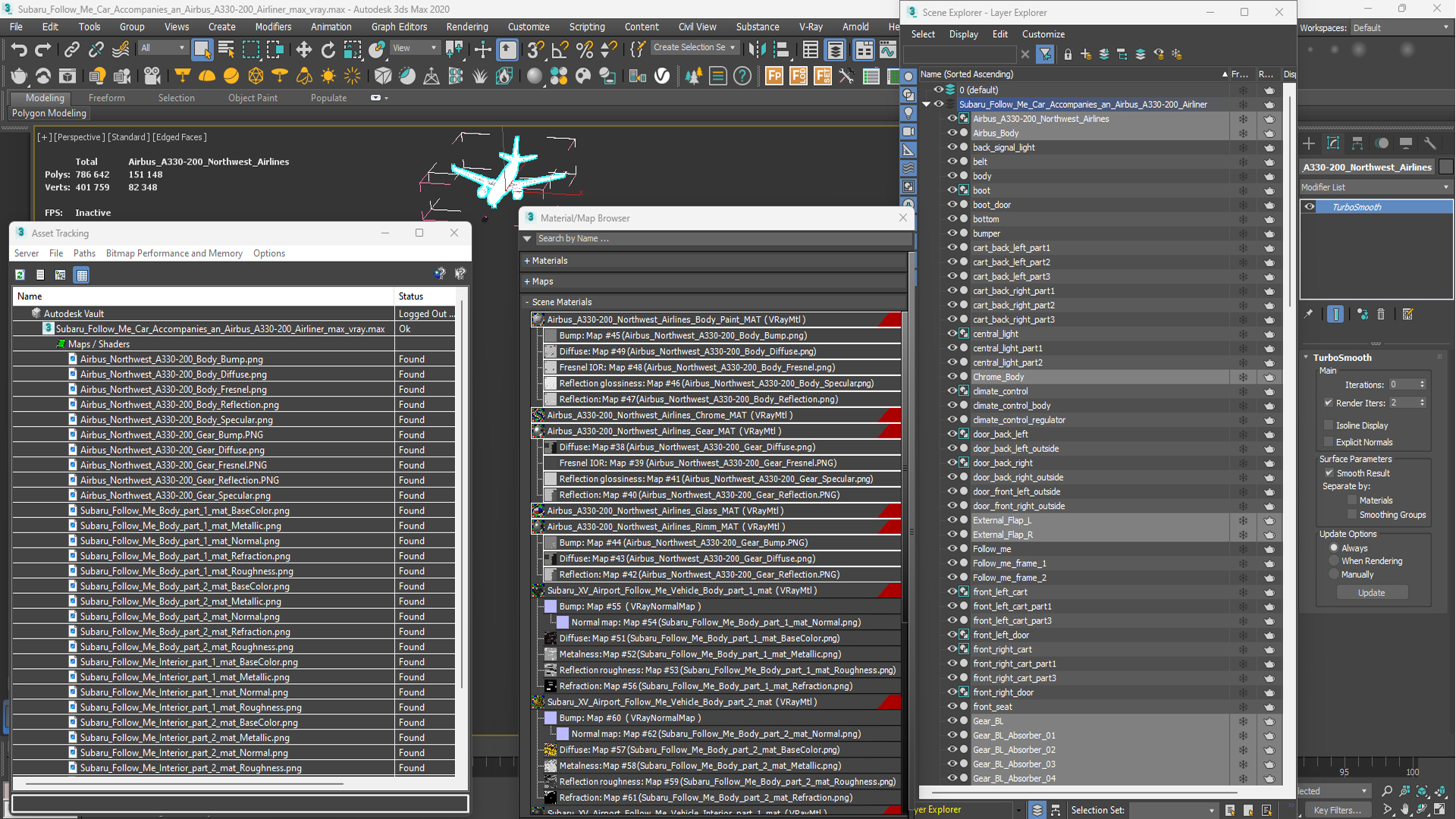
Task: Click the Mirror tool icon
Action: pyautogui.click(x=756, y=50)
